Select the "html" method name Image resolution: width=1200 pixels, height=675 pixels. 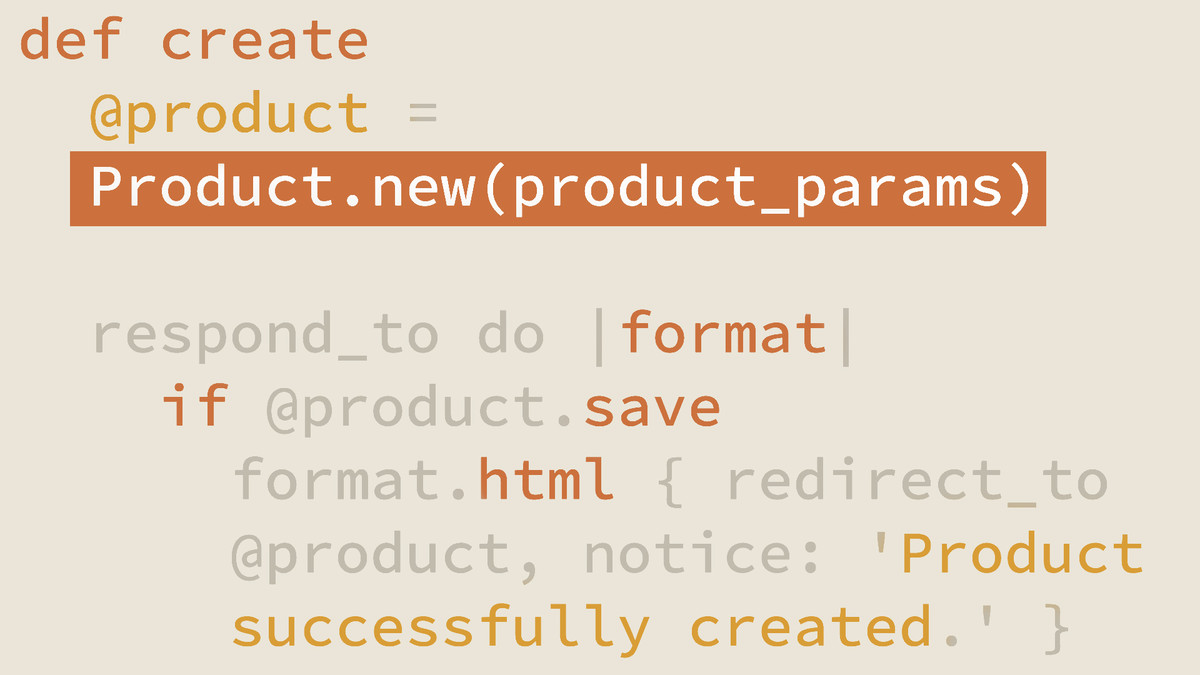click(545, 481)
